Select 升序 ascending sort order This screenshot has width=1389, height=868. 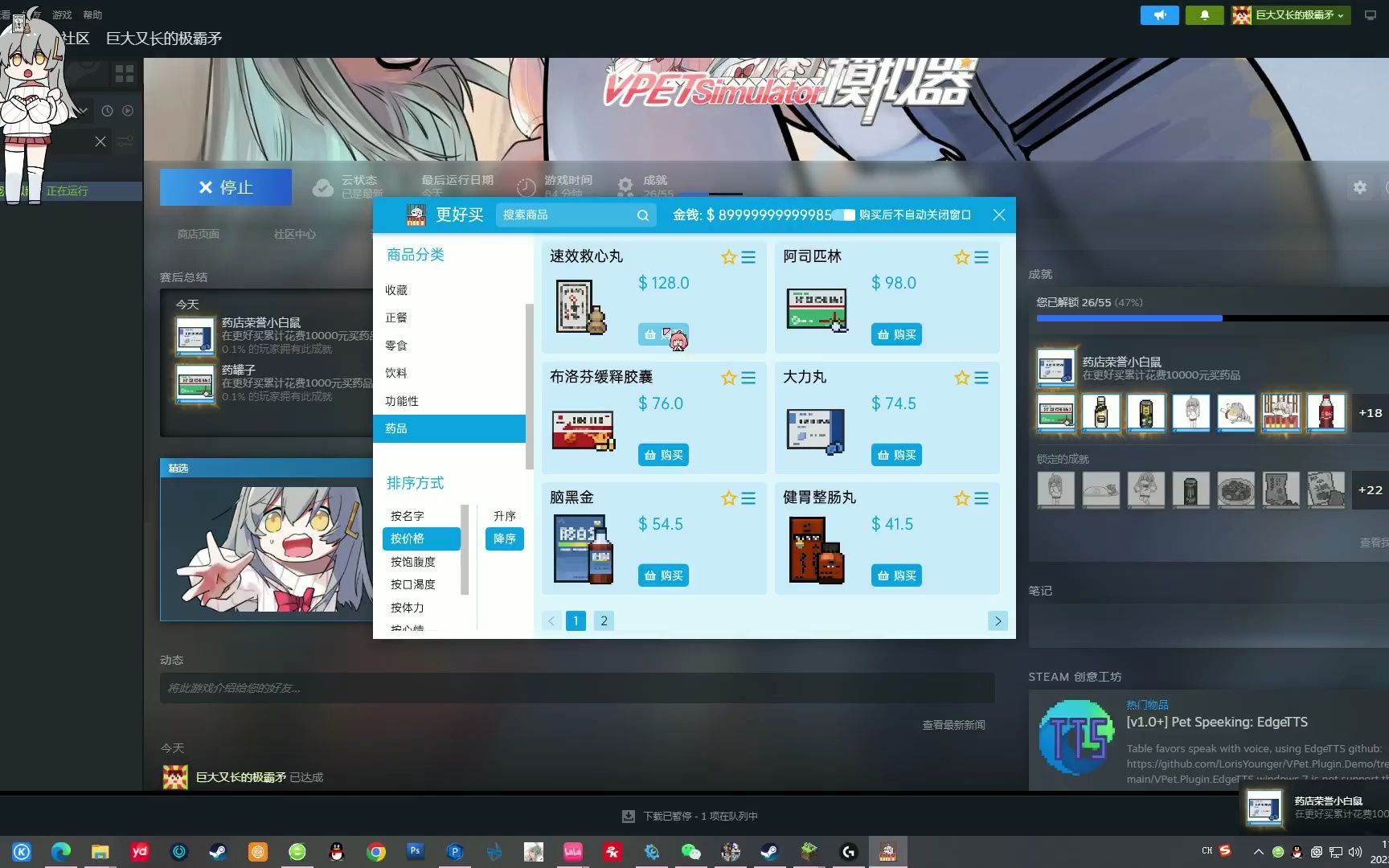point(504,516)
